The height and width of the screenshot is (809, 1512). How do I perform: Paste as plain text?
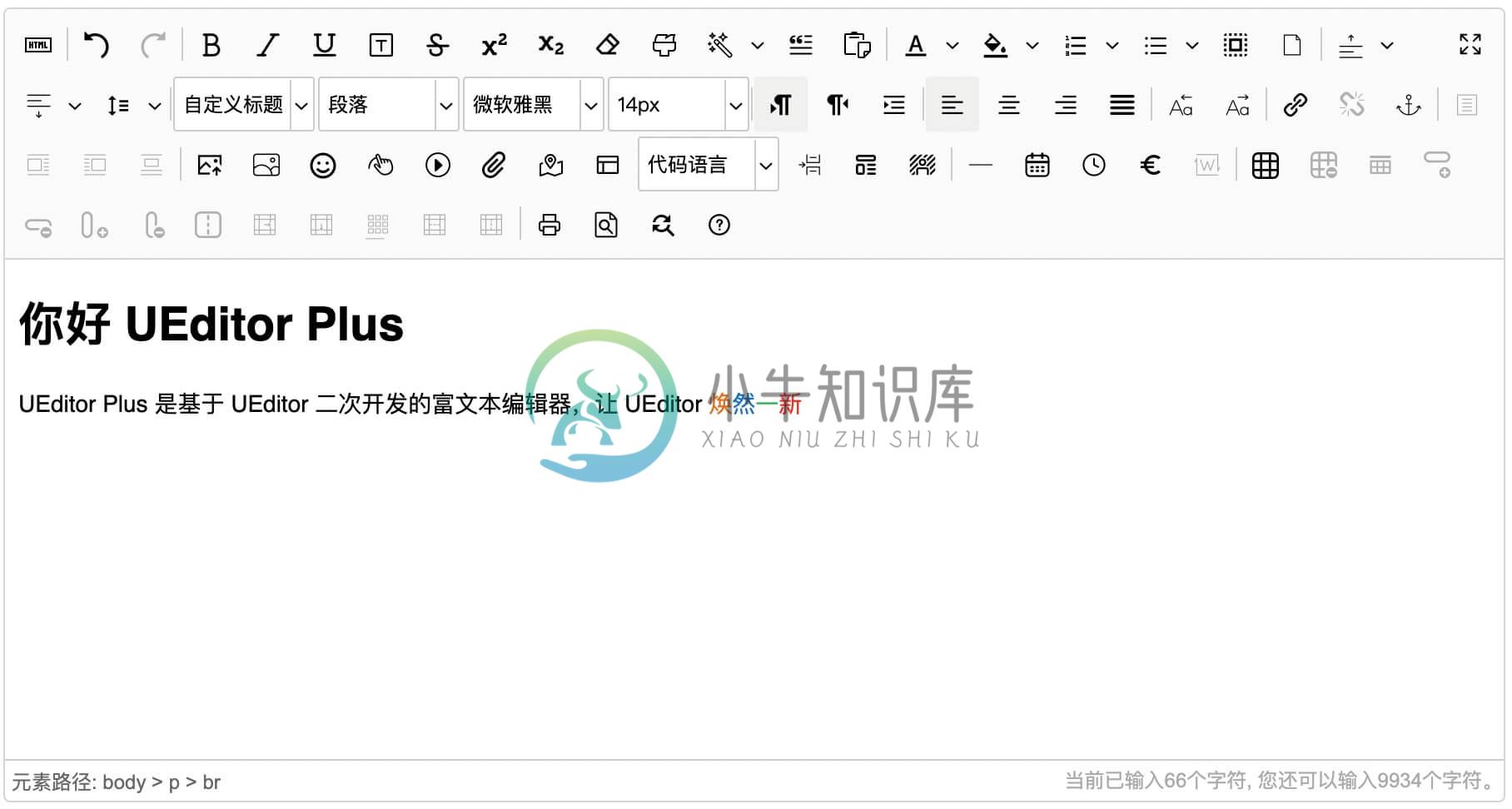pyautogui.click(x=858, y=45)
